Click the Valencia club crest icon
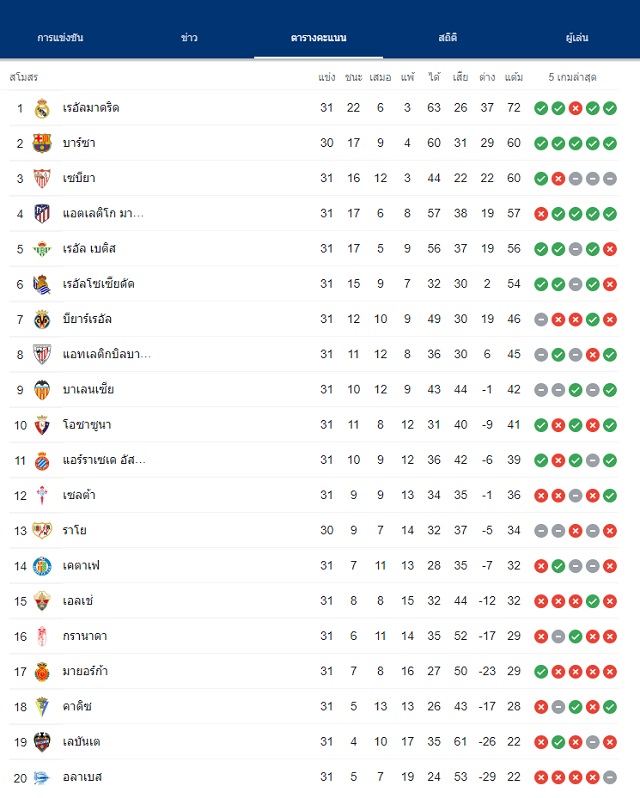 [42, 390]
